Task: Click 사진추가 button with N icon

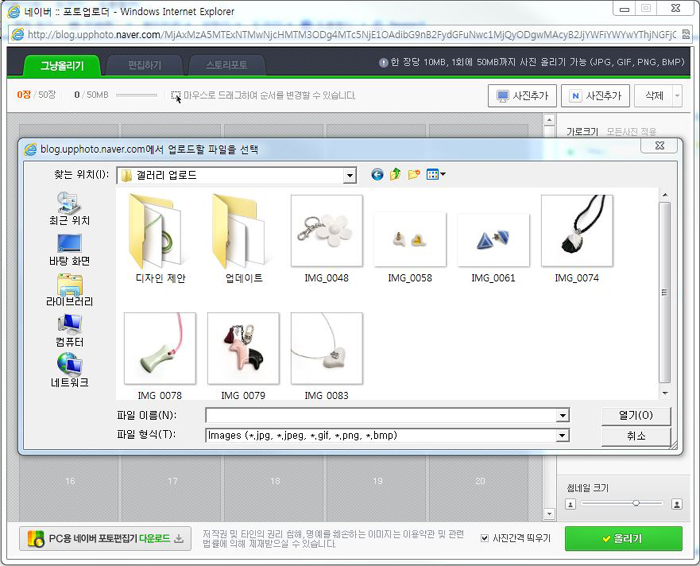Action: click(x=596, y=96)
